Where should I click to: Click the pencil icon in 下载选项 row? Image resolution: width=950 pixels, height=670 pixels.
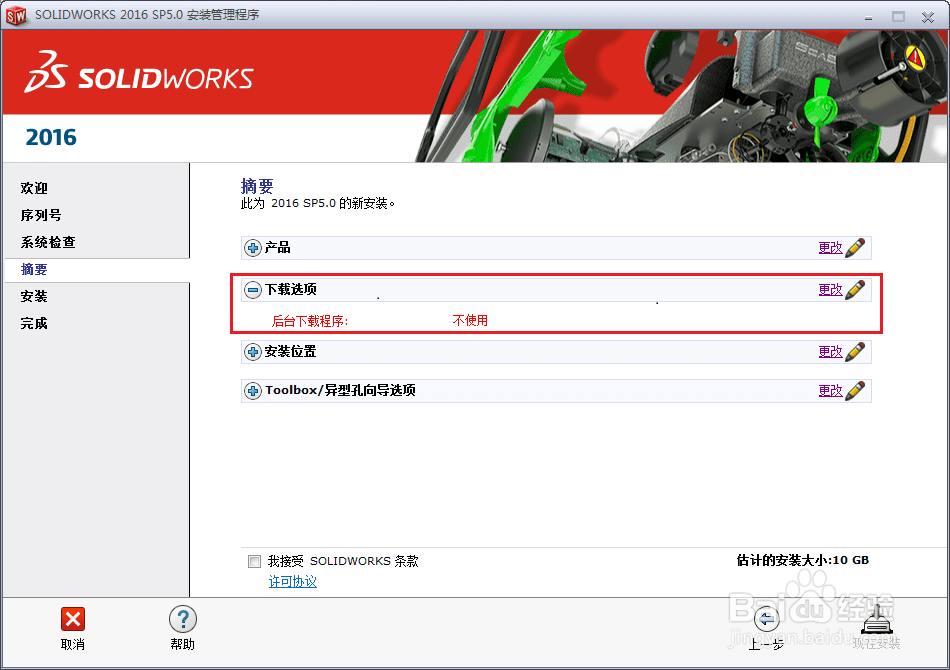tap(855, 290)
